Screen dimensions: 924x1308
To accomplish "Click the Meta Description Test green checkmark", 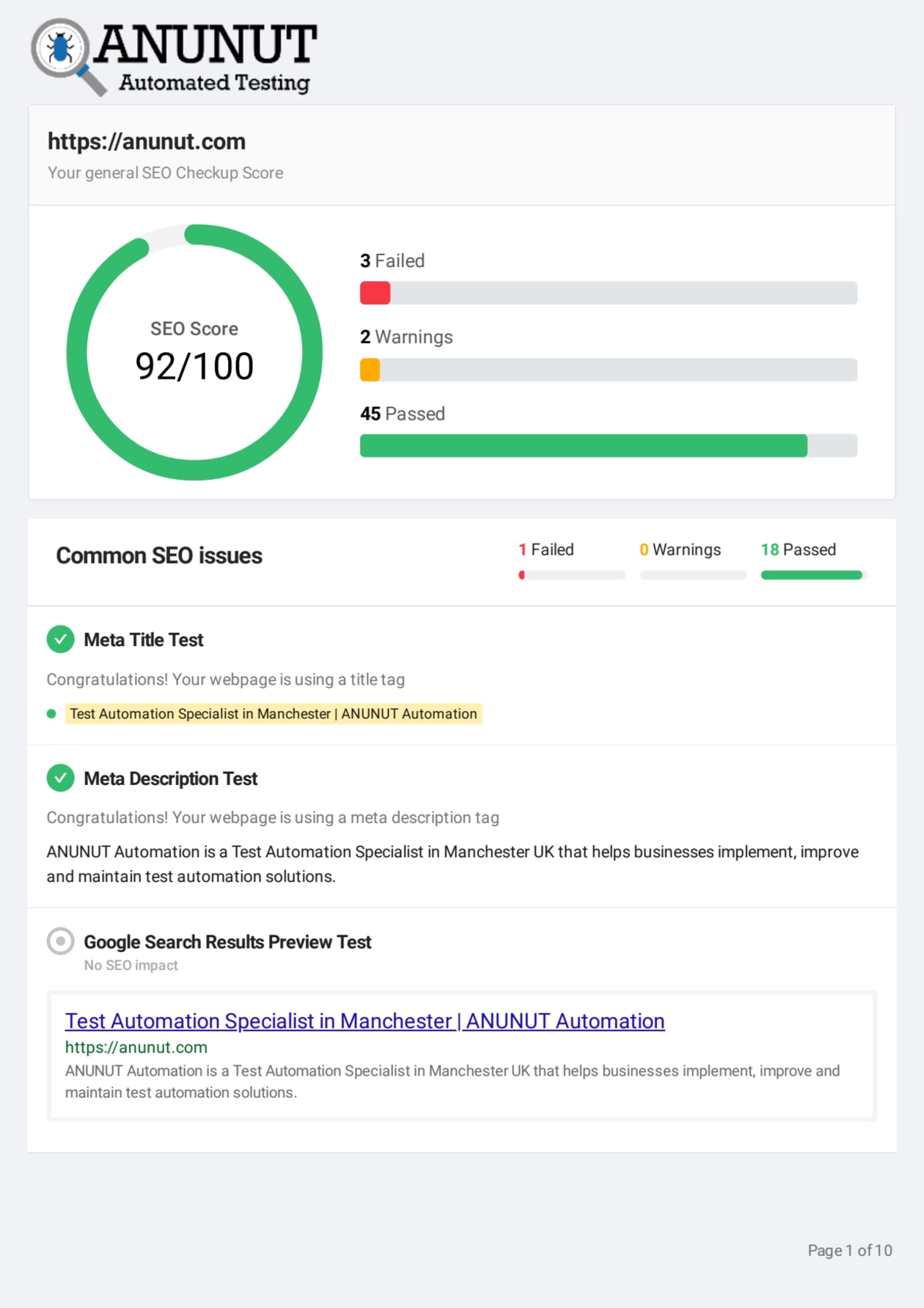I will click(61, 778).
